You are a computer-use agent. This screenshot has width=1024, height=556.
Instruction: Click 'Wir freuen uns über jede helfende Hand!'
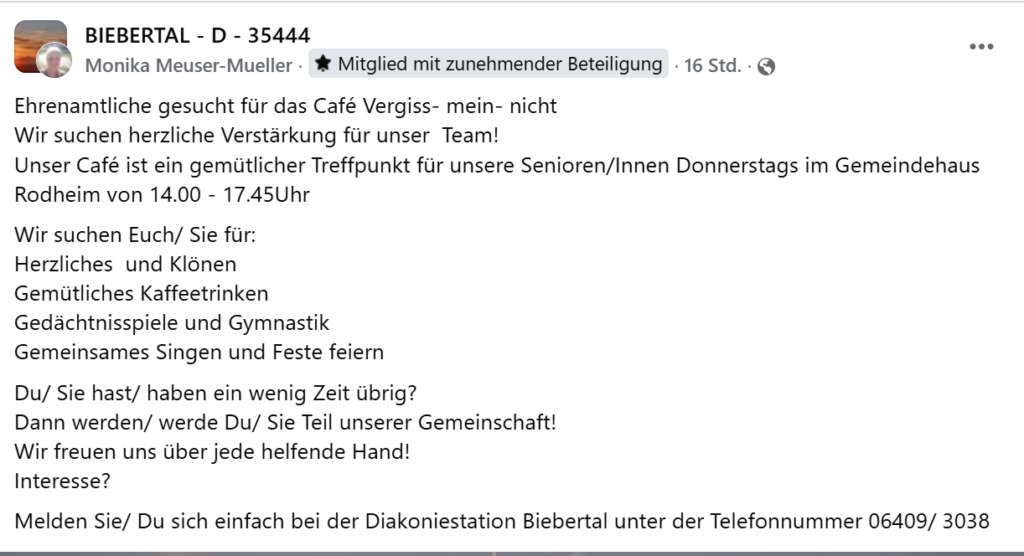(x=212, y=451)
